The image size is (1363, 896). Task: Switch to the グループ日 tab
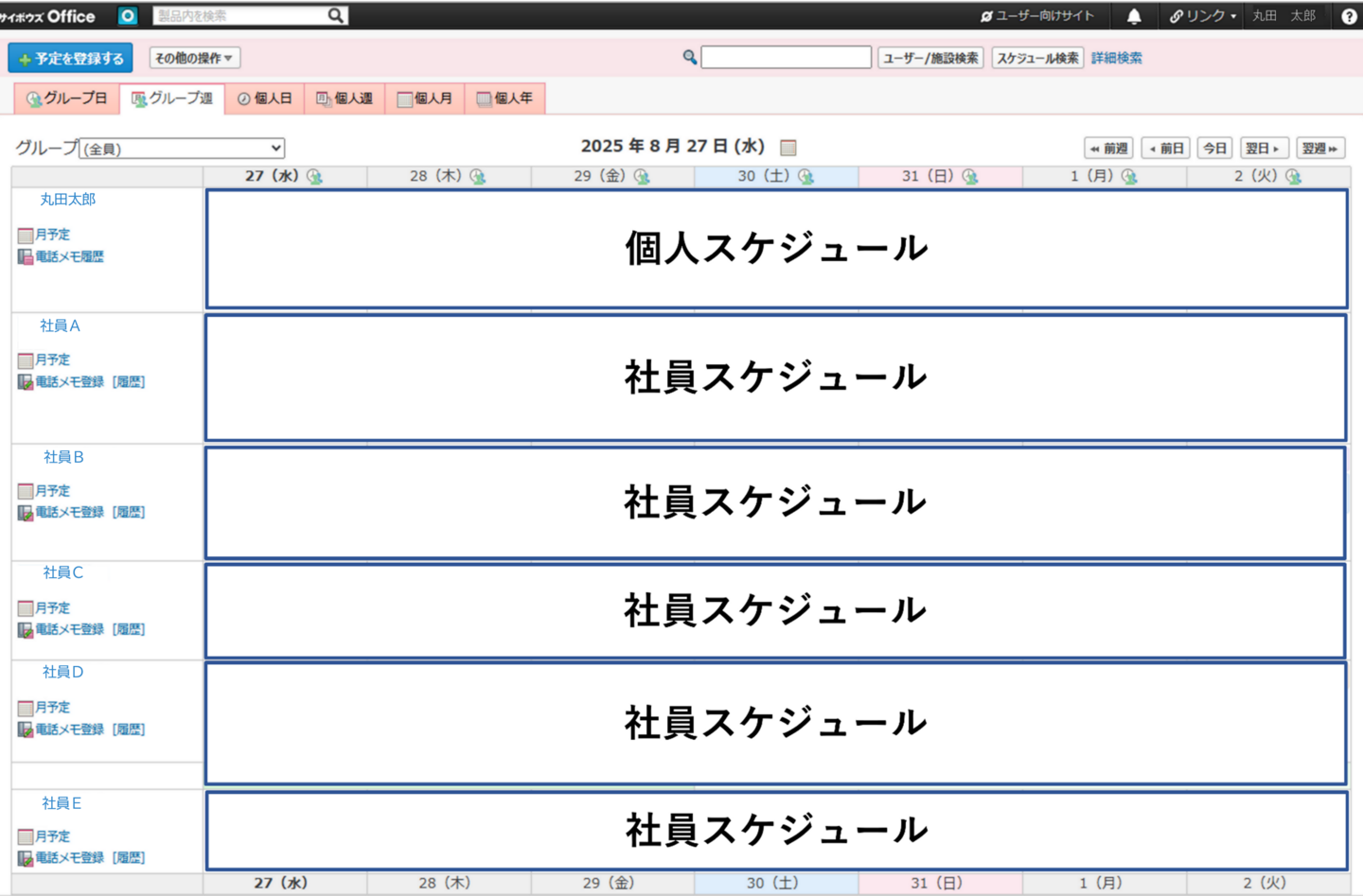(x=67, y=98)
